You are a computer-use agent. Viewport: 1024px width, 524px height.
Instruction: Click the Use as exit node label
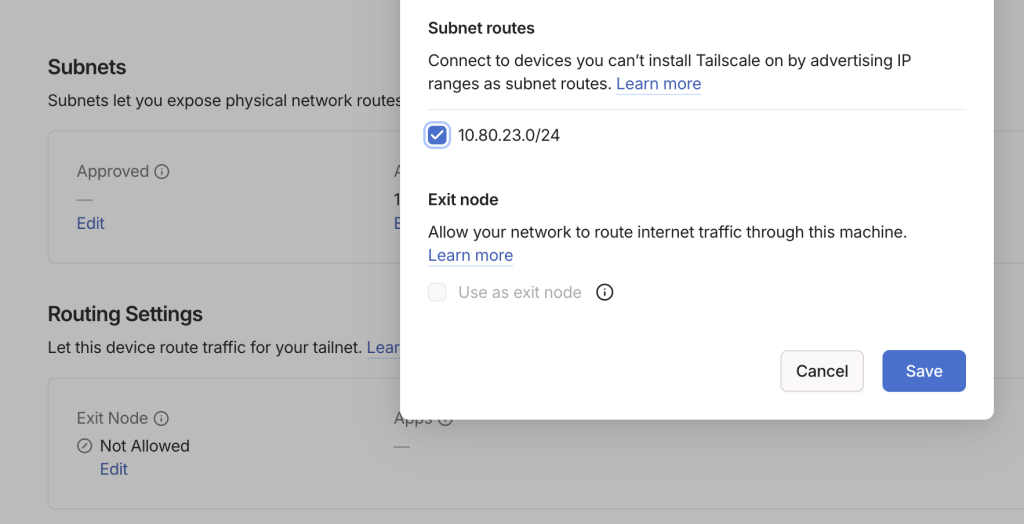[x=520, y=293]
